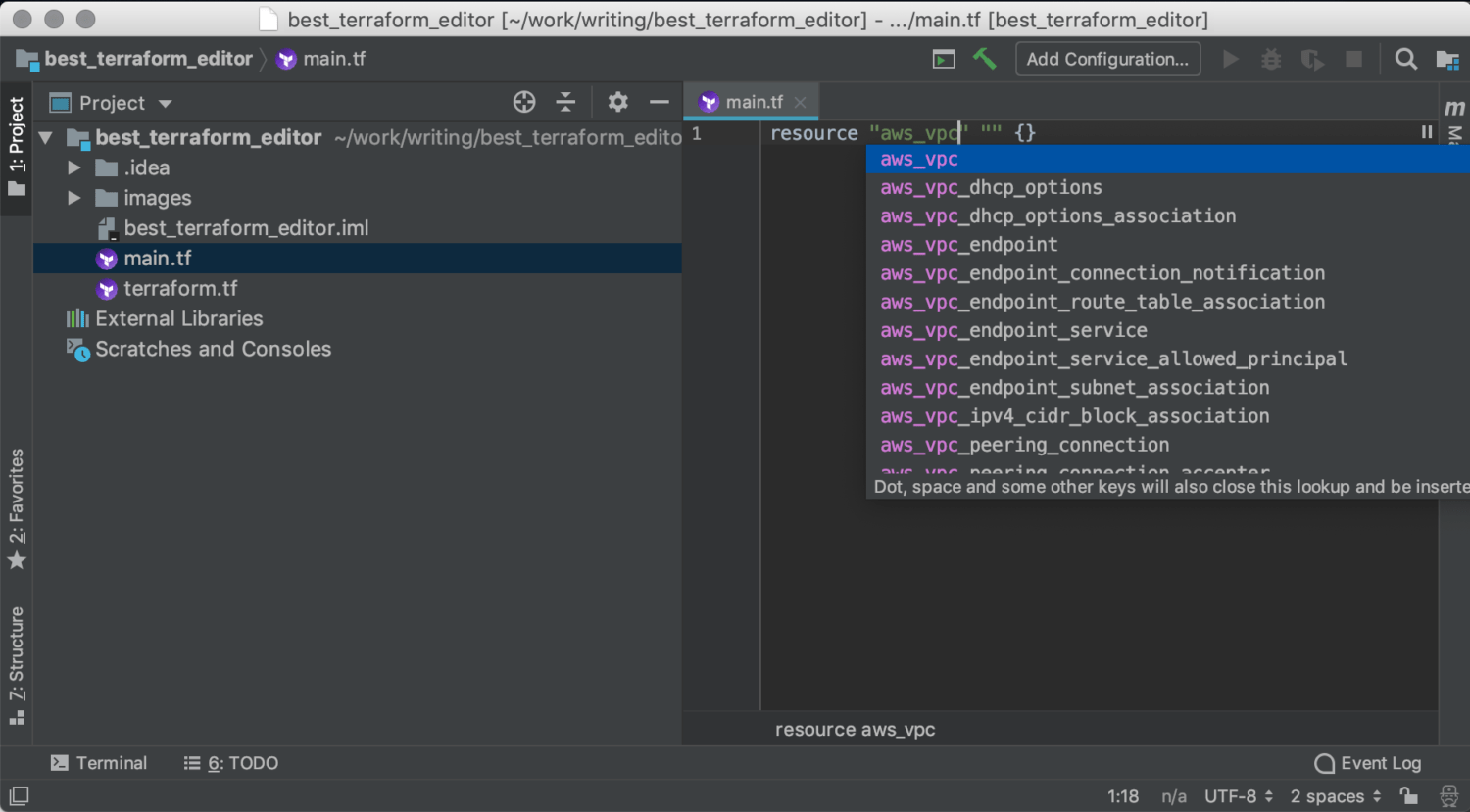Click the Maven 'm' tool window icon

pyautogui.click(x=1454, y=108)
